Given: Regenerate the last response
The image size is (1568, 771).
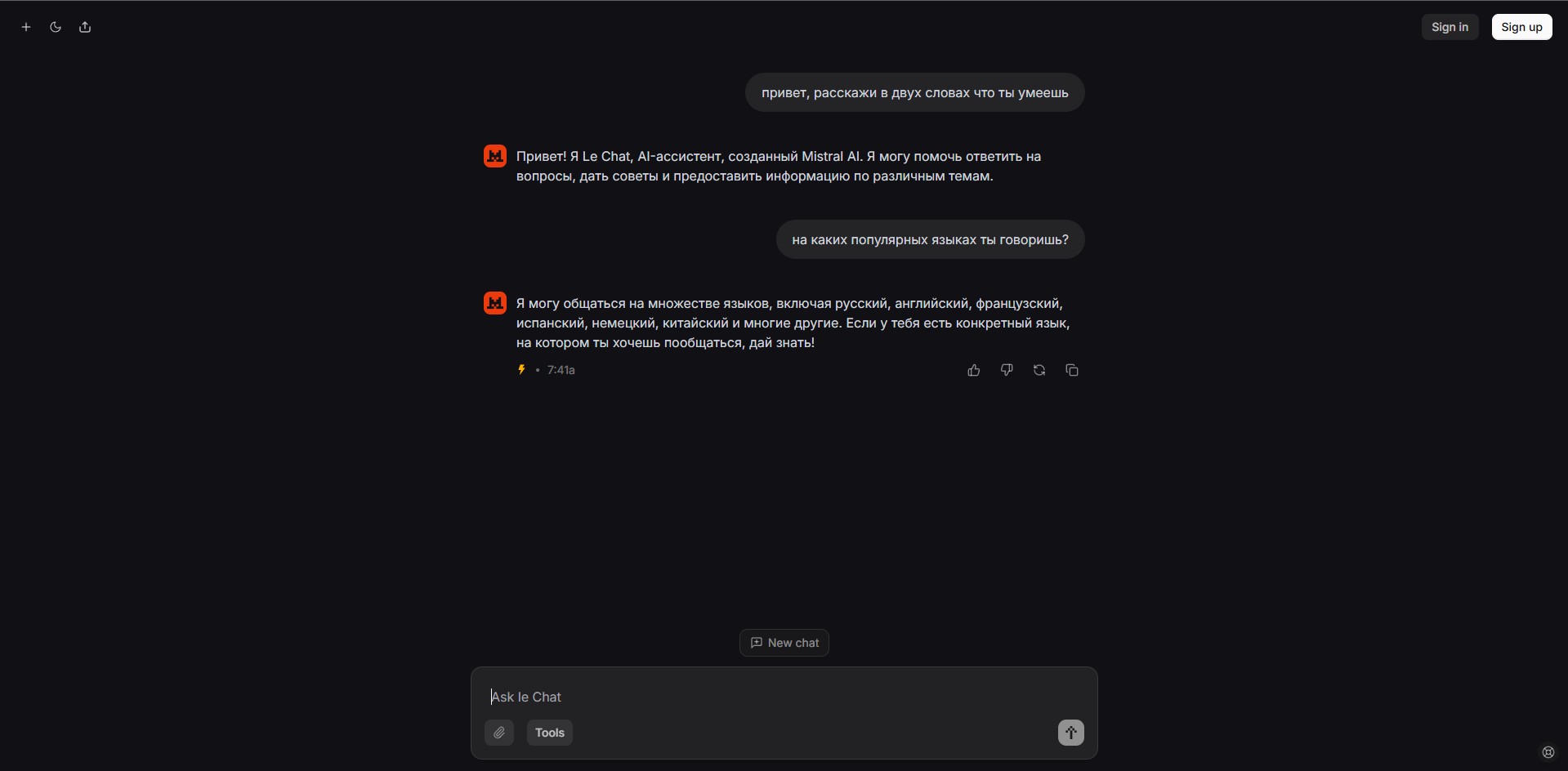Looking at the screenshot, I should (1039, 370).
